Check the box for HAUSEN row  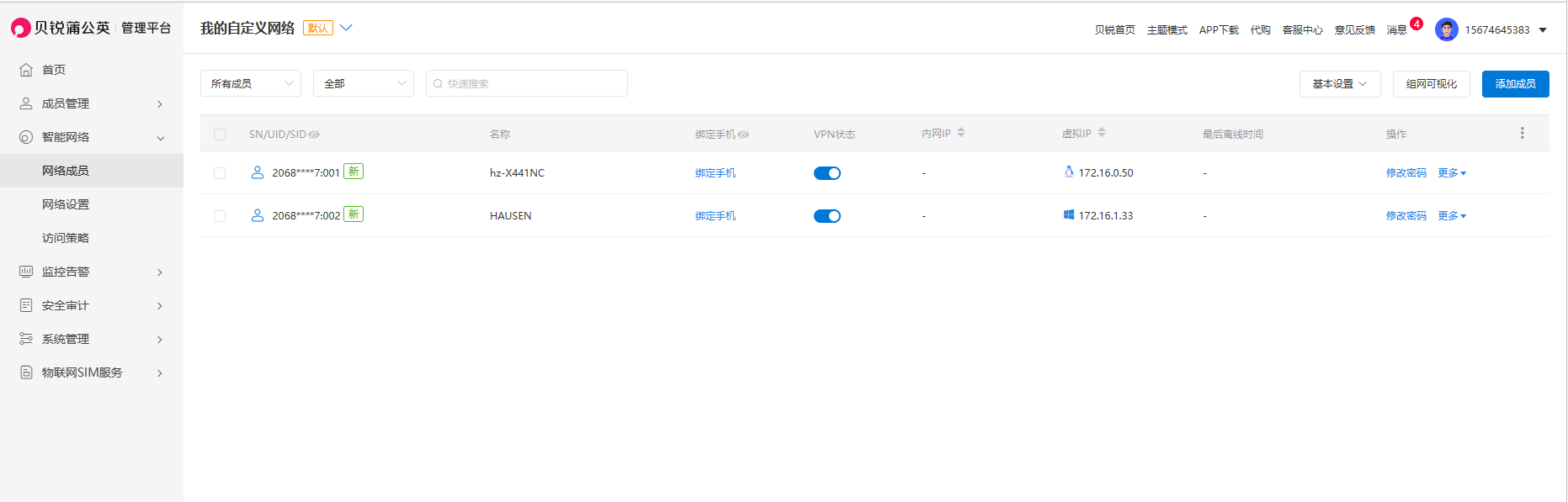220,216
